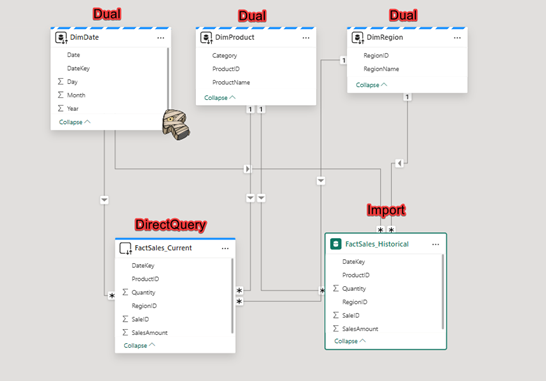Collapse the FactSales_Historical table card
546x381 pixels.
350,341
